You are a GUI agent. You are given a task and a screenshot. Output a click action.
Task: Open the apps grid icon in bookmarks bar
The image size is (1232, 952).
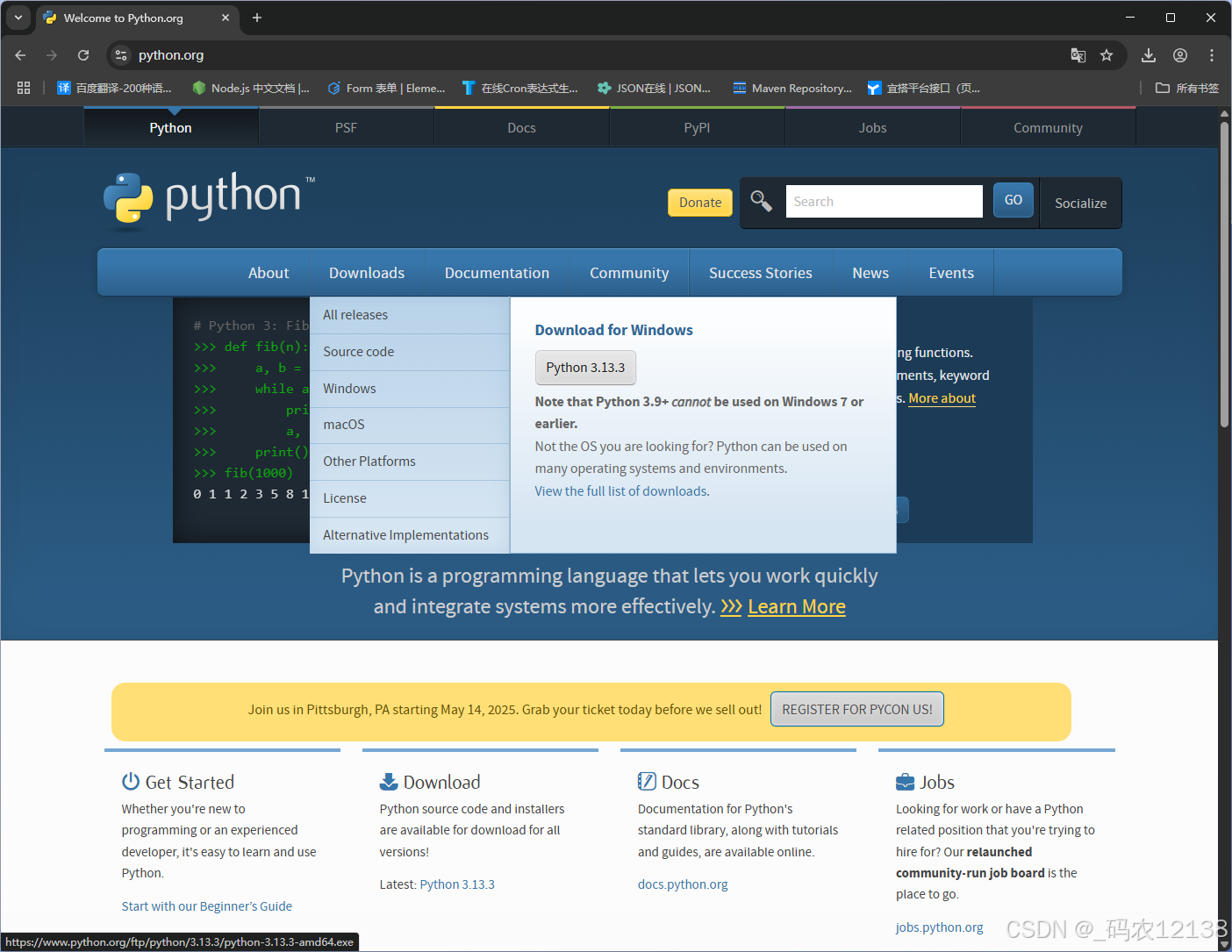pyautogui.click(x=24, y=88)
